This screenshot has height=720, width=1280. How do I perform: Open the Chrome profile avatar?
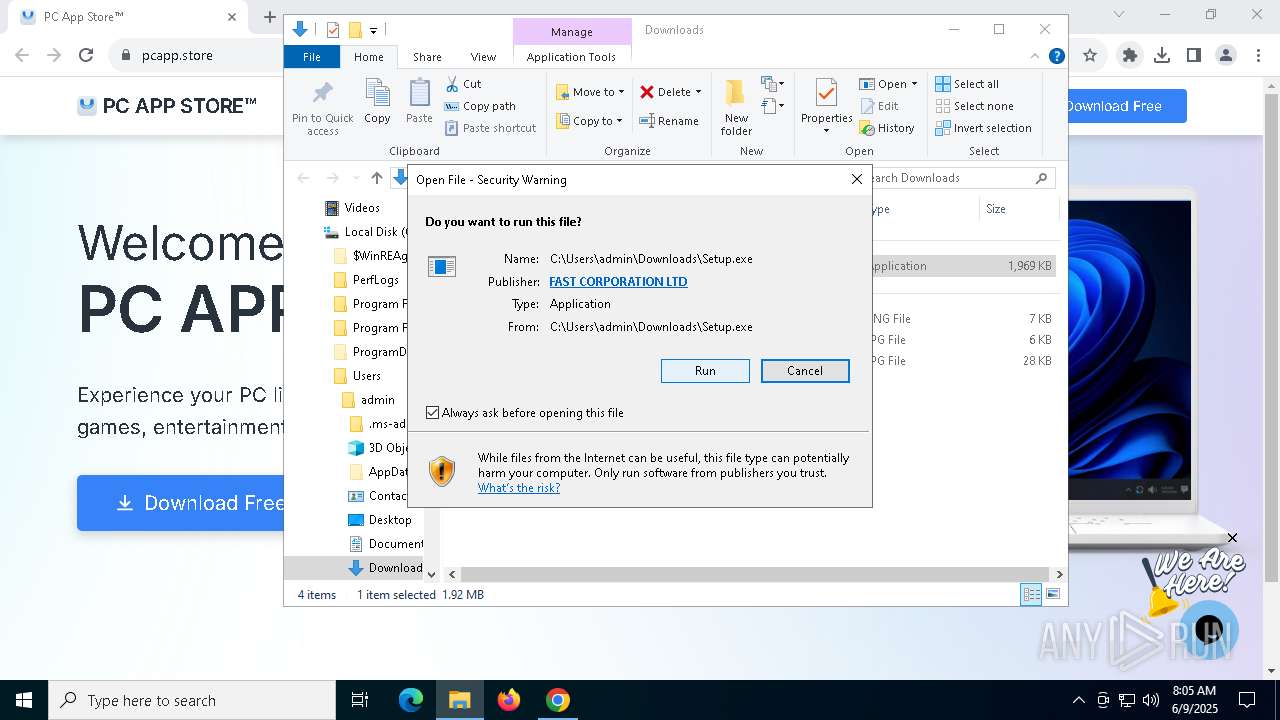coord(1226,56)
